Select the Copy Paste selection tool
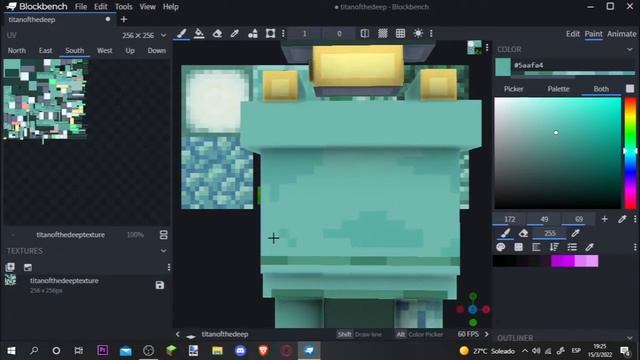Screen dimensions: 640x360 tap(270, 33)
